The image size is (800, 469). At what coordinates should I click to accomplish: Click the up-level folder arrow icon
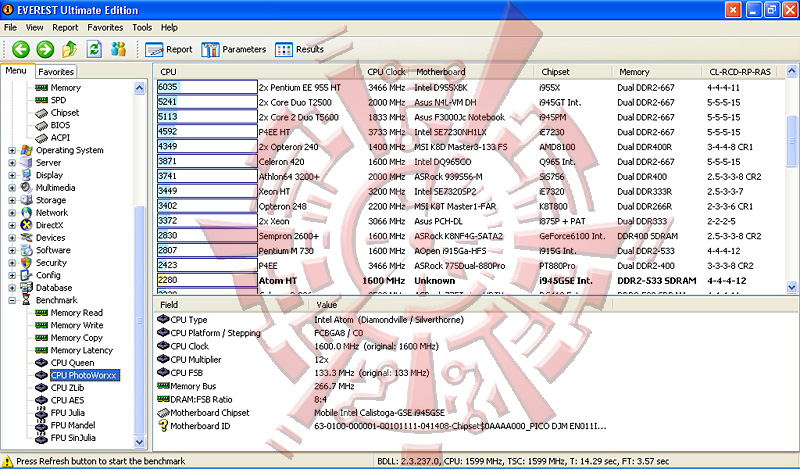pyautogui.click(x=69, y=50)
